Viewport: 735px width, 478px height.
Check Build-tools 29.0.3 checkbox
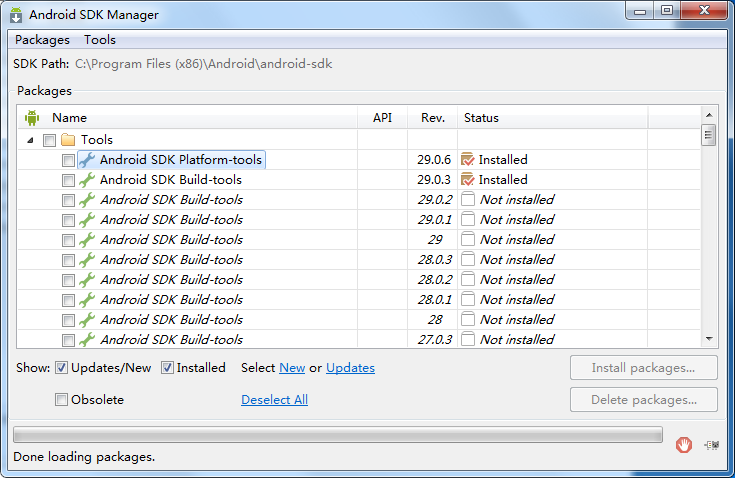[68, 180]
